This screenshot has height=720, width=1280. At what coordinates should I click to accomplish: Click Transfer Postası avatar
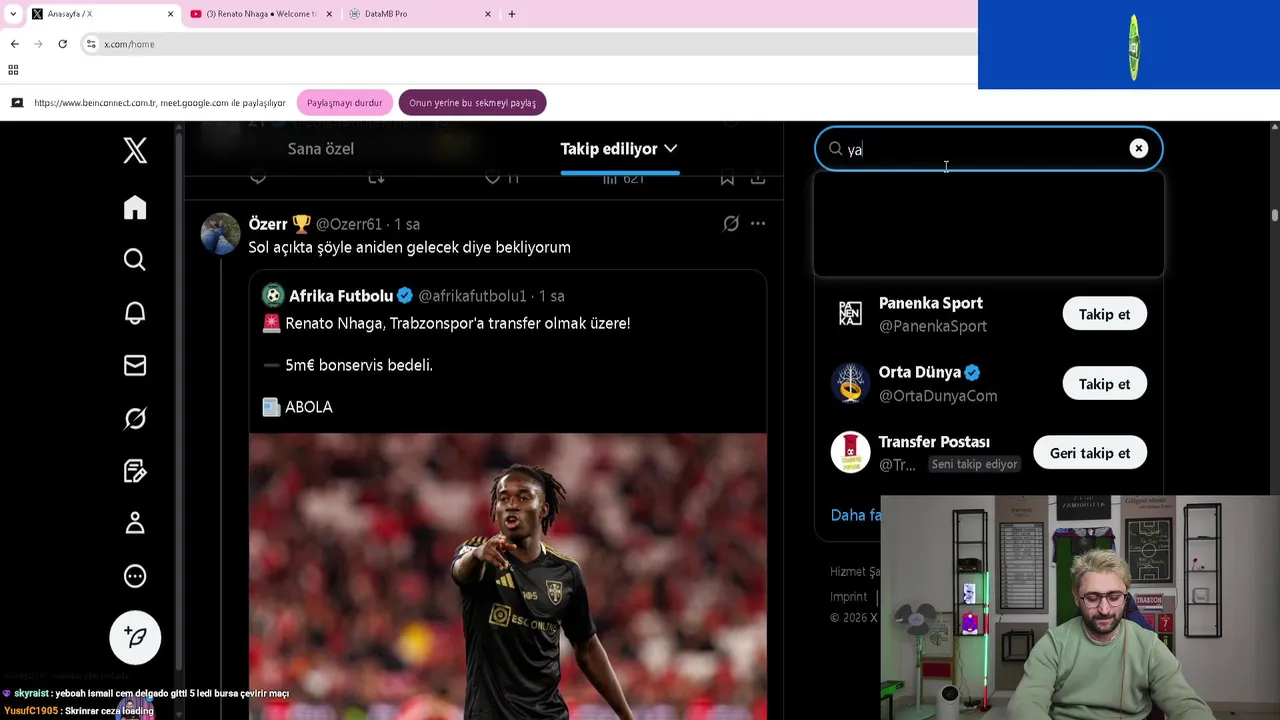click(x=850, y=453)
